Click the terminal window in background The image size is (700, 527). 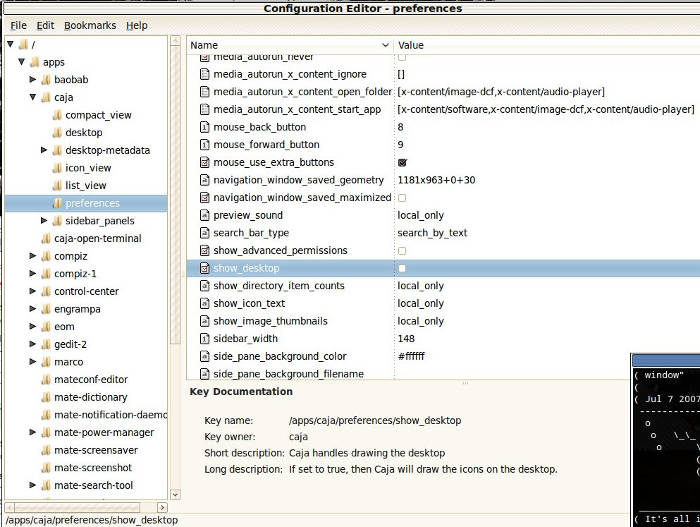tap(666, 440)
